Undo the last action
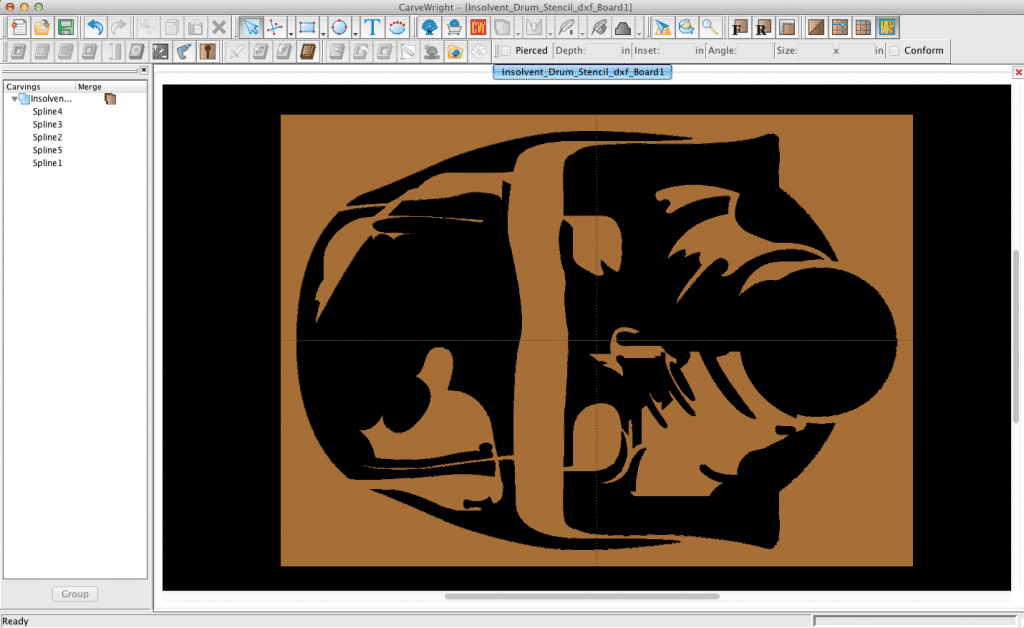The image size is (1024, 628). pos(94,28)
